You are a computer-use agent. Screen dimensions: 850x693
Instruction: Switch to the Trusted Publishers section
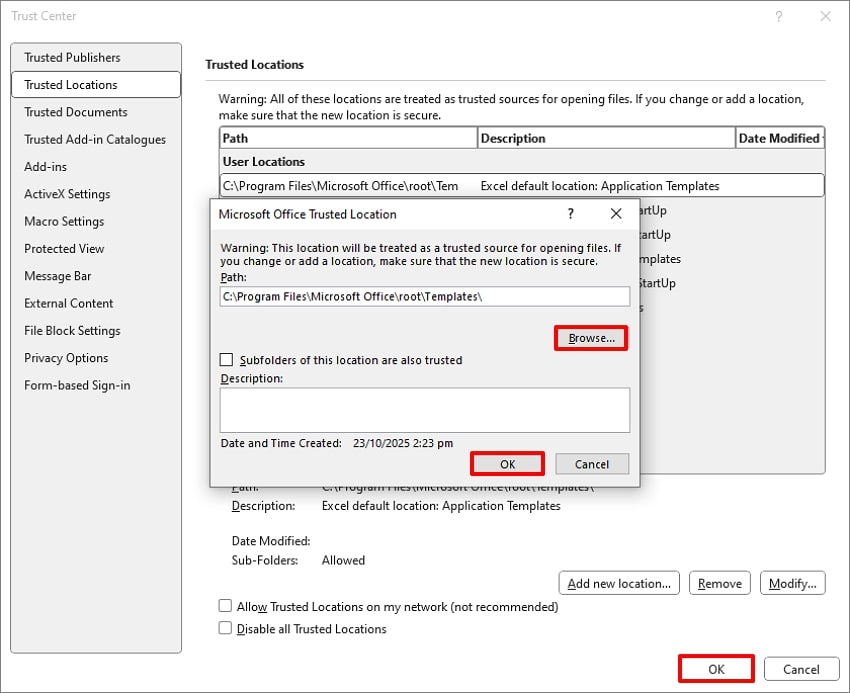[72, 57]
